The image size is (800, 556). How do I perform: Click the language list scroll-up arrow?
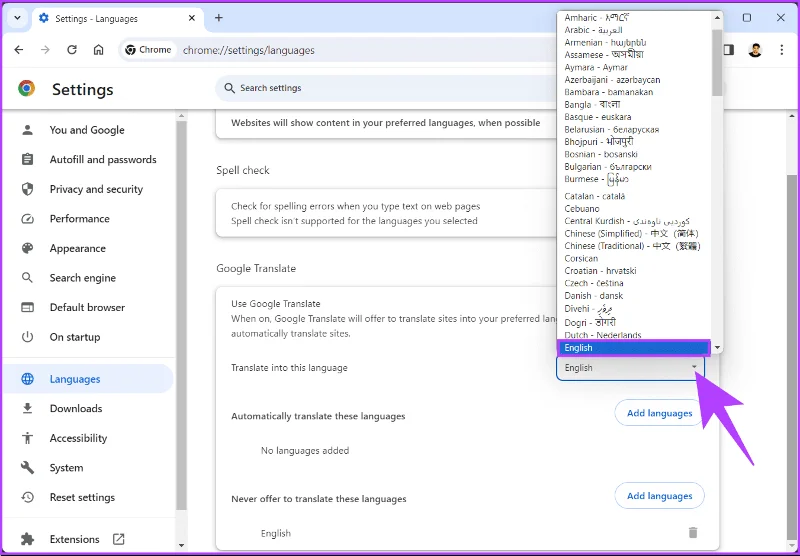point(717,18)
